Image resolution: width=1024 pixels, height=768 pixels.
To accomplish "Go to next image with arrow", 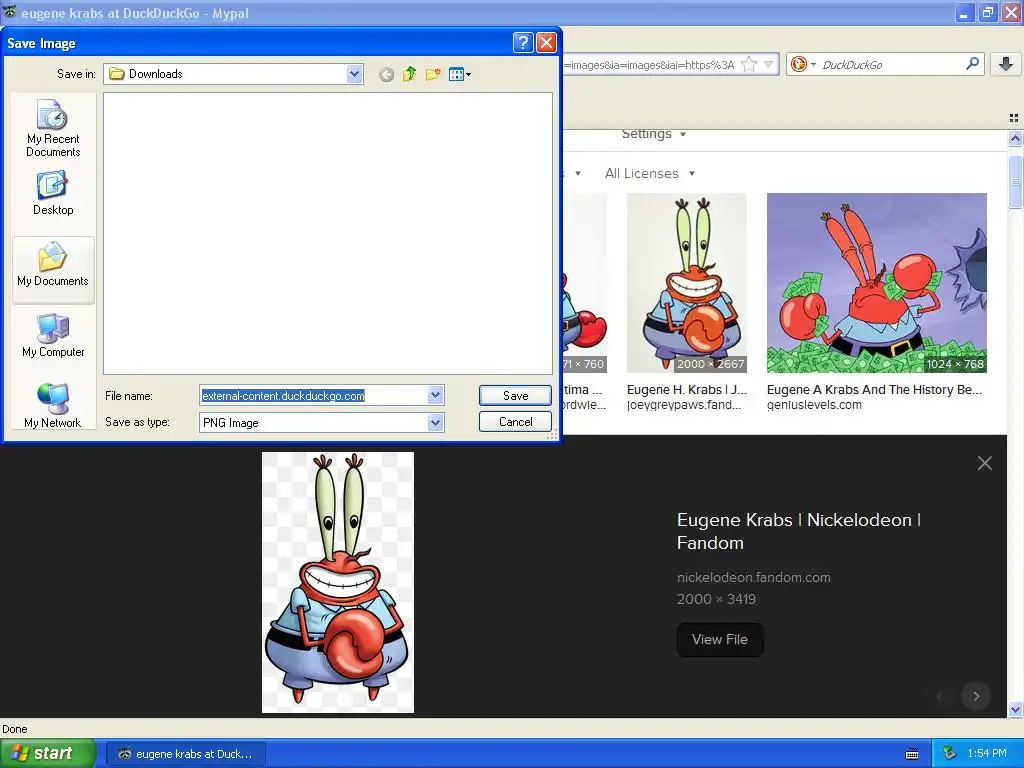I will click(x=976, y=696).
